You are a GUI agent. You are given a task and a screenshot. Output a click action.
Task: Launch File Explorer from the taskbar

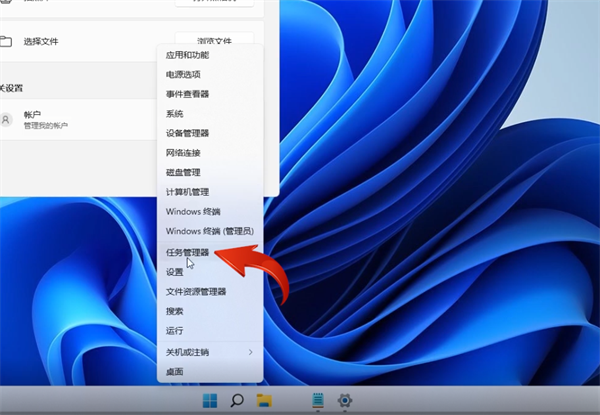264,400
